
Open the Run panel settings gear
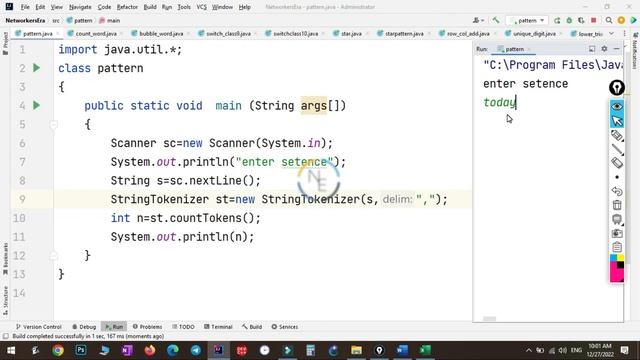pyautogui.click(x=604, y=49)
